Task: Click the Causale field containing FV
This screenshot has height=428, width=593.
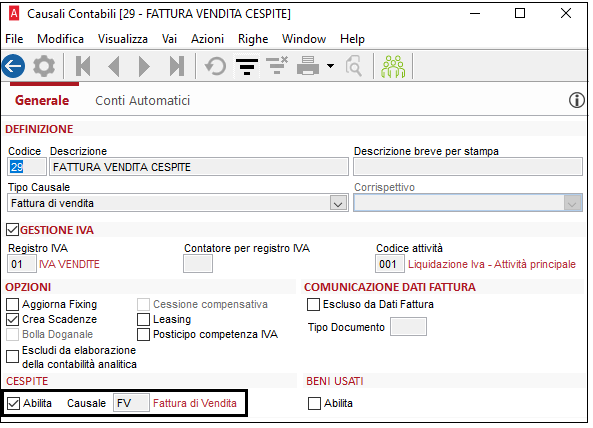Action: pyautogui.click(x=131, y=403)
